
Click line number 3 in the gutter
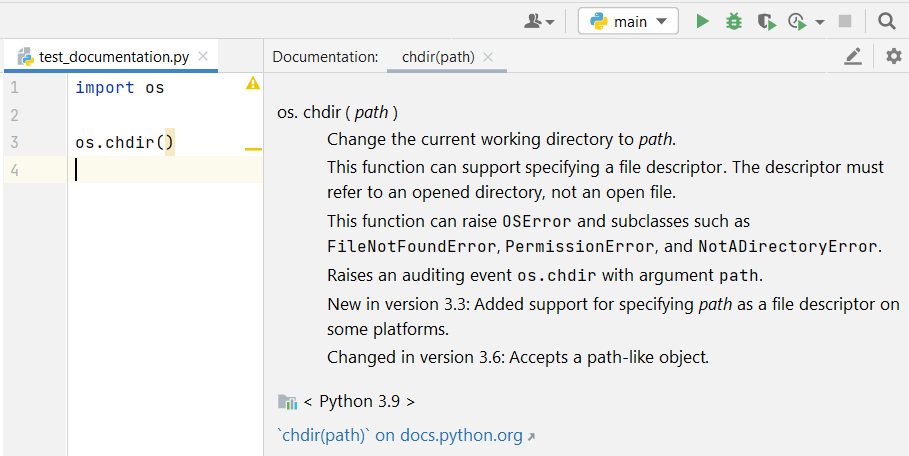pyautogui.click(x=14, y=142)
